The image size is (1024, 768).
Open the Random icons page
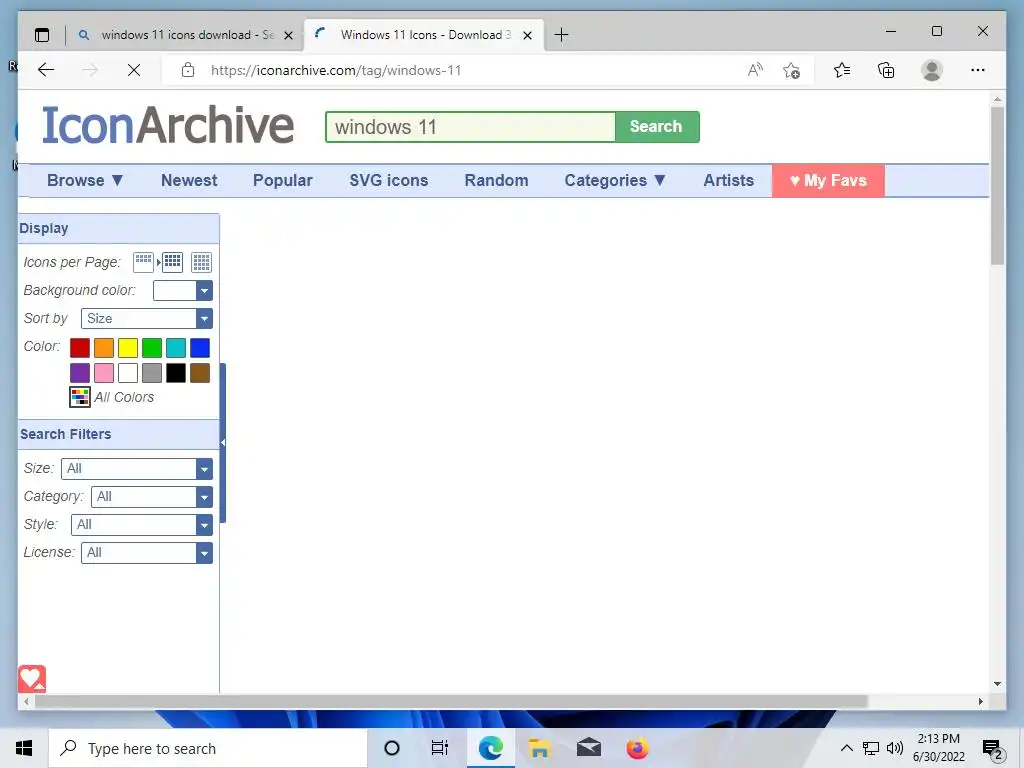point(496,180)
